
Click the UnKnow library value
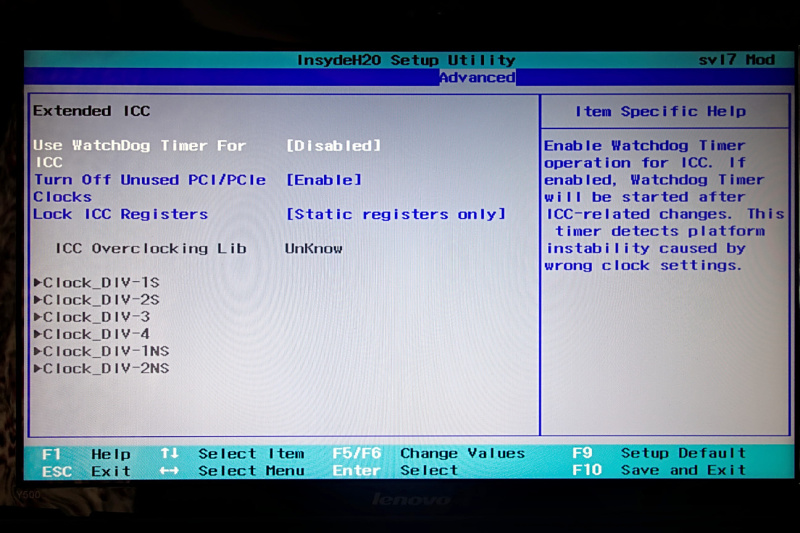click(x=313, y=248)
